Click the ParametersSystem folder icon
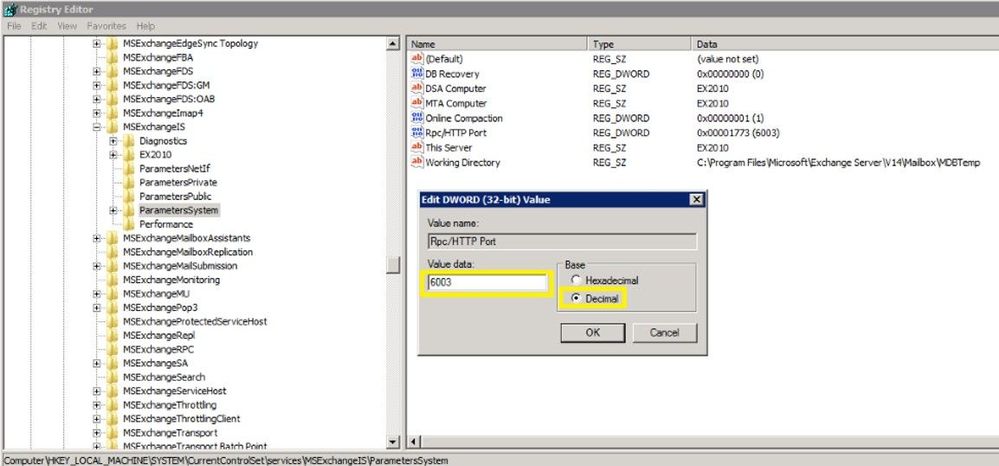The height and width of the screenshot is (466, 999). click(x=129, y=210)
